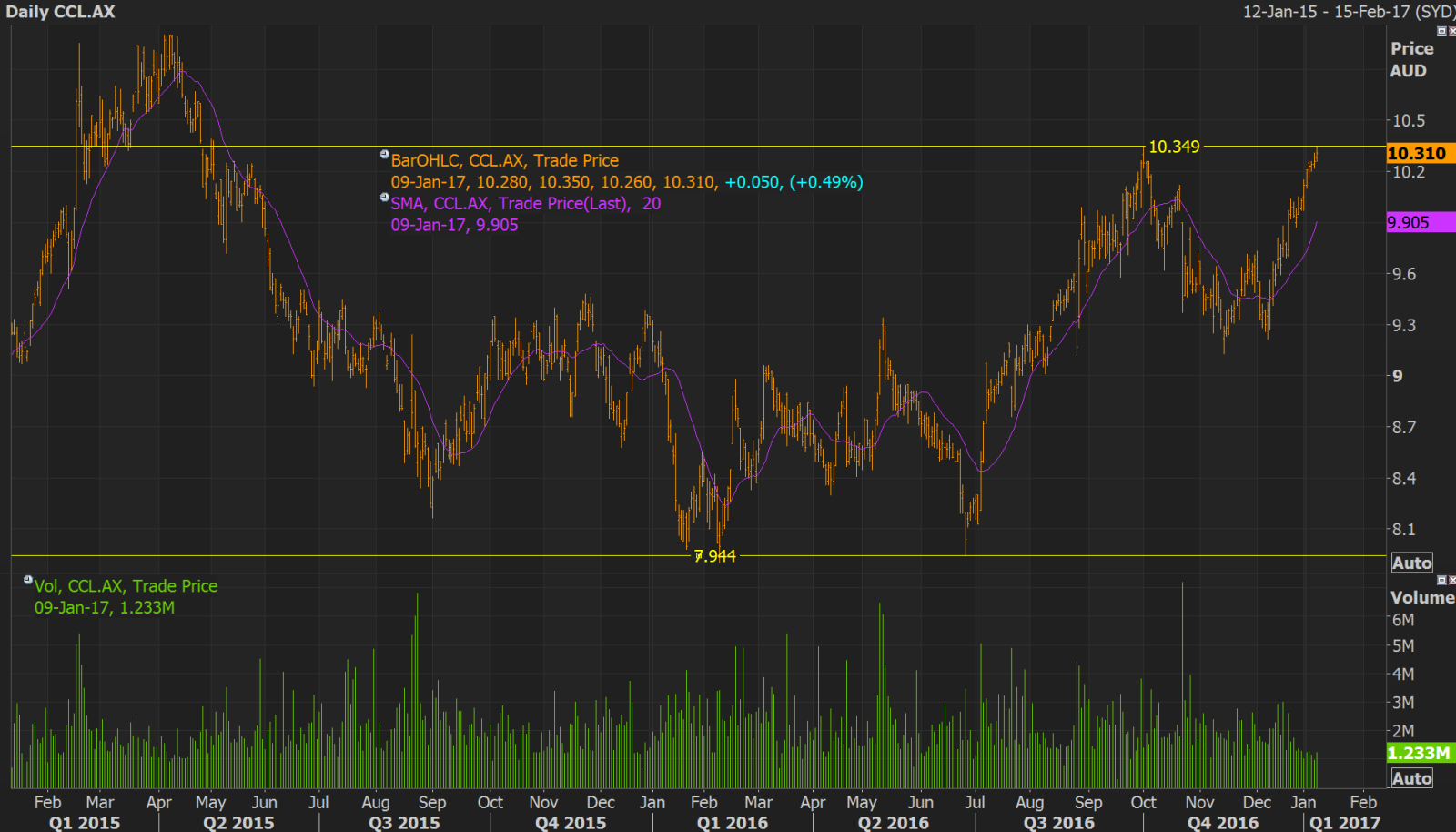Click the Q1 2015 quarter label
Screen dimensions: 1456x832
[x=85, y=823]
